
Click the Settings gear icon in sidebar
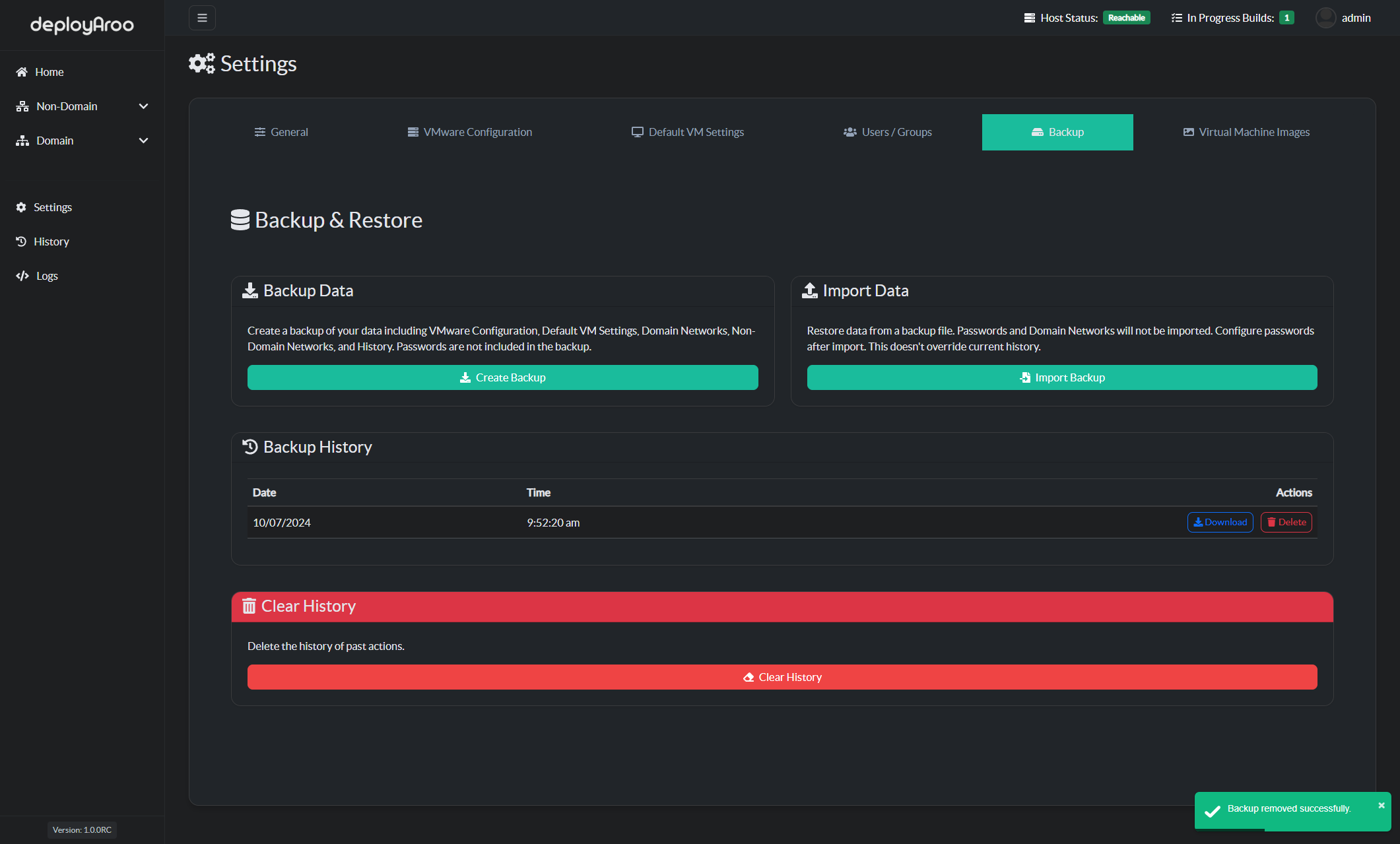pyautogui.click(x=21, y=206)
